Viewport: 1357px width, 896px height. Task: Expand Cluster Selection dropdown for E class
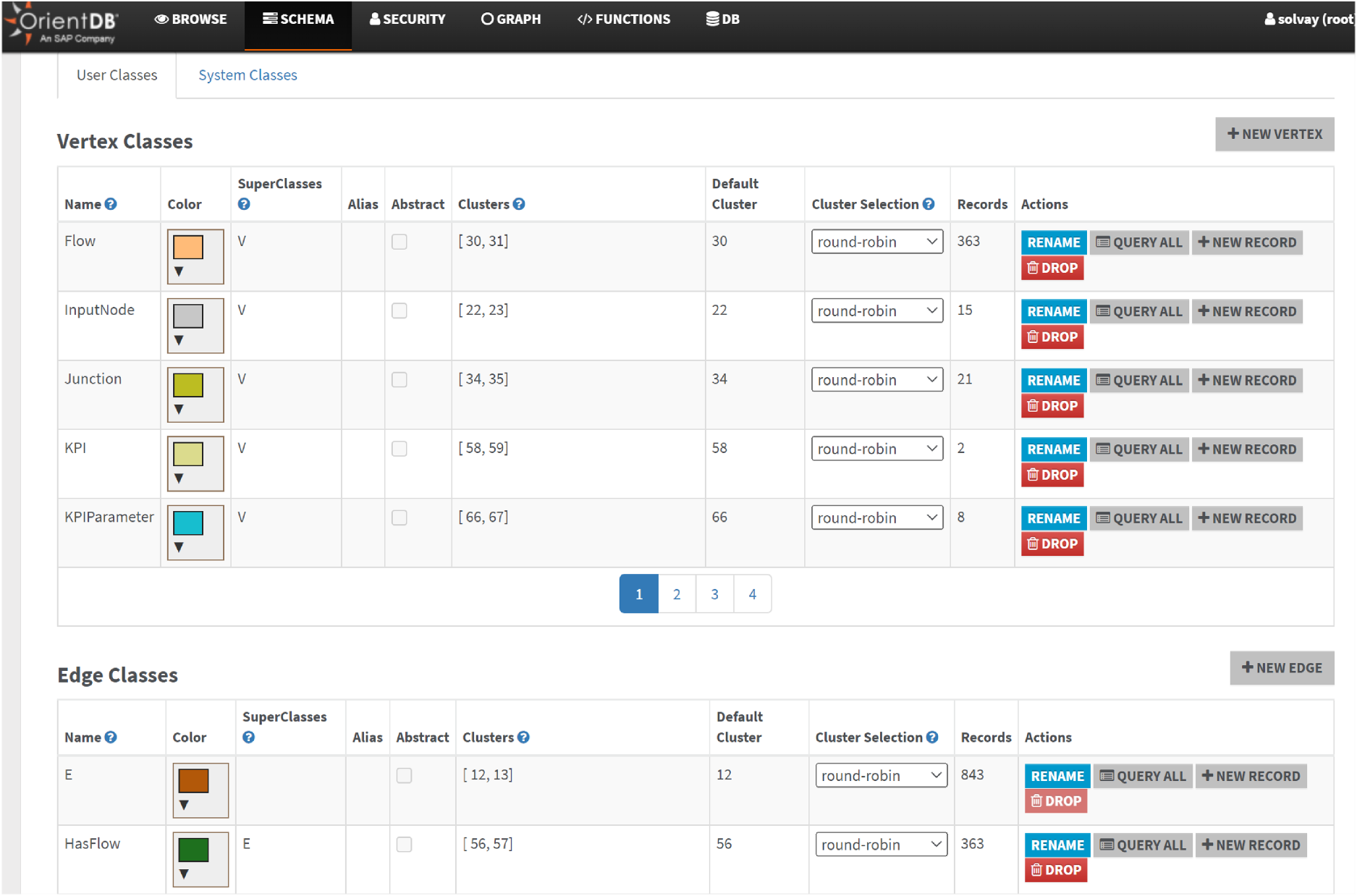tap(881, 775)
